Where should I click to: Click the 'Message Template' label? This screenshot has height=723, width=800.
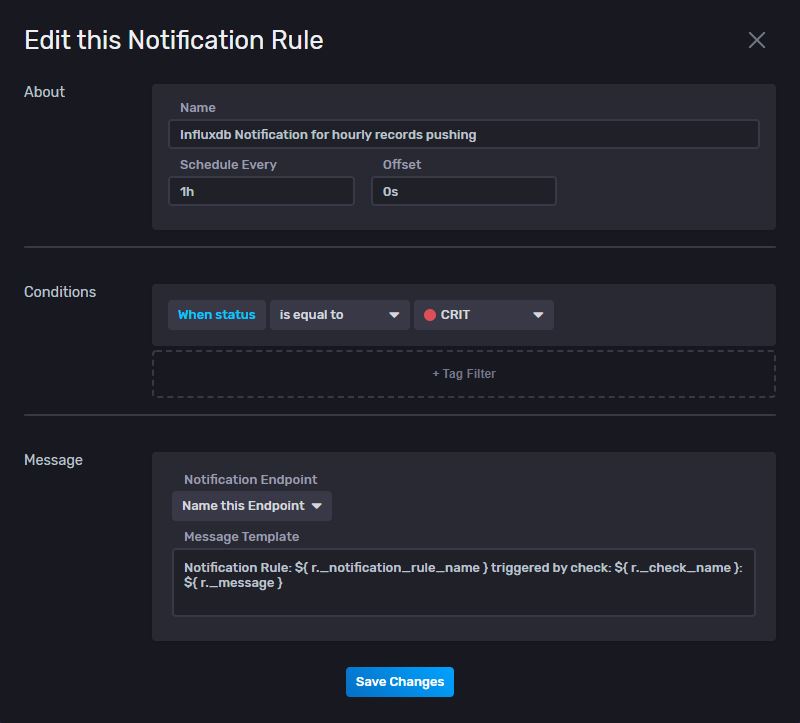pyautogui.click(x=241, y=537)
